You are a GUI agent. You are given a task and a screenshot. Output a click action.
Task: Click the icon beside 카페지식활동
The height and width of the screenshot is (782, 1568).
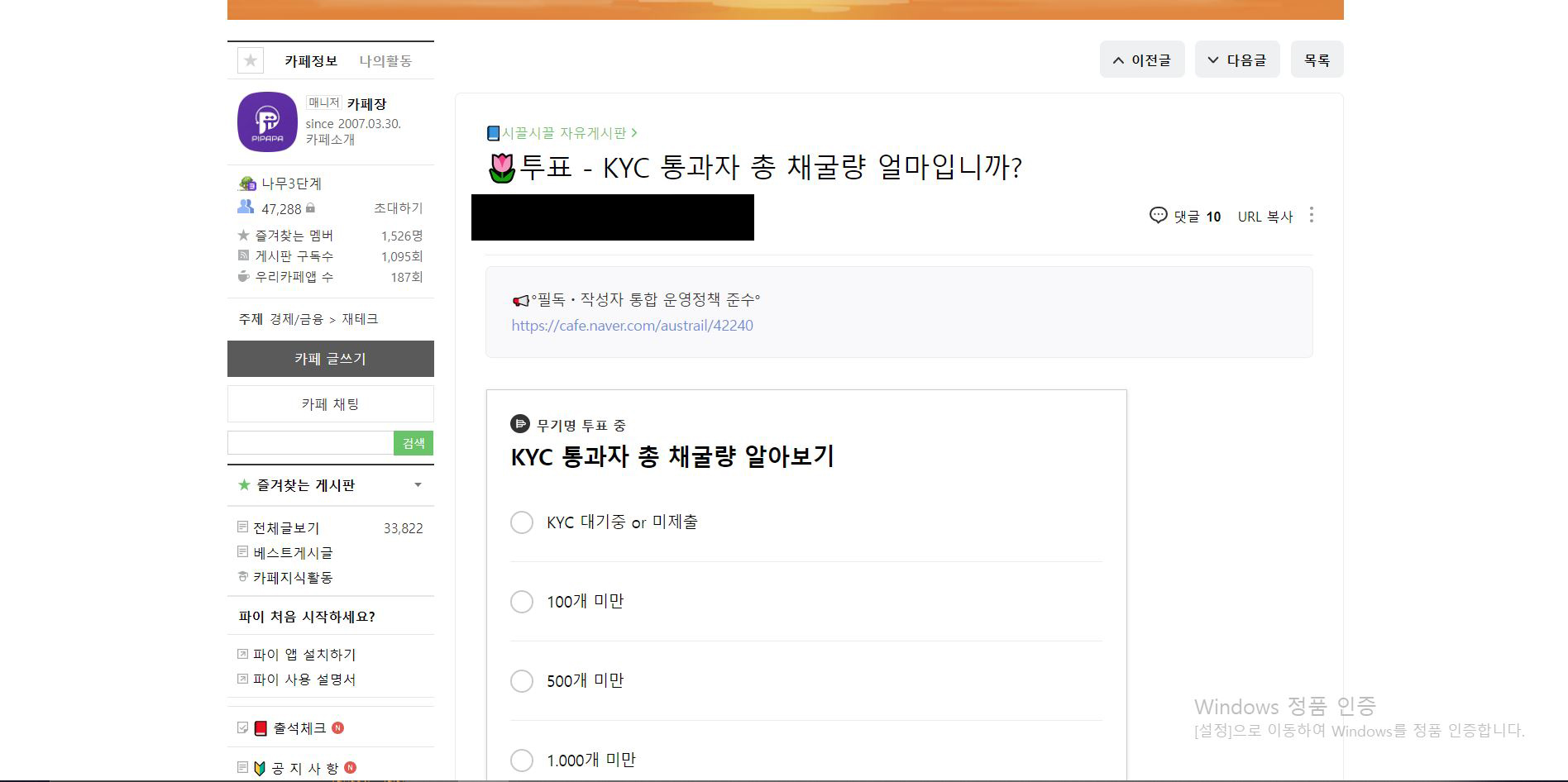point(242,576)
